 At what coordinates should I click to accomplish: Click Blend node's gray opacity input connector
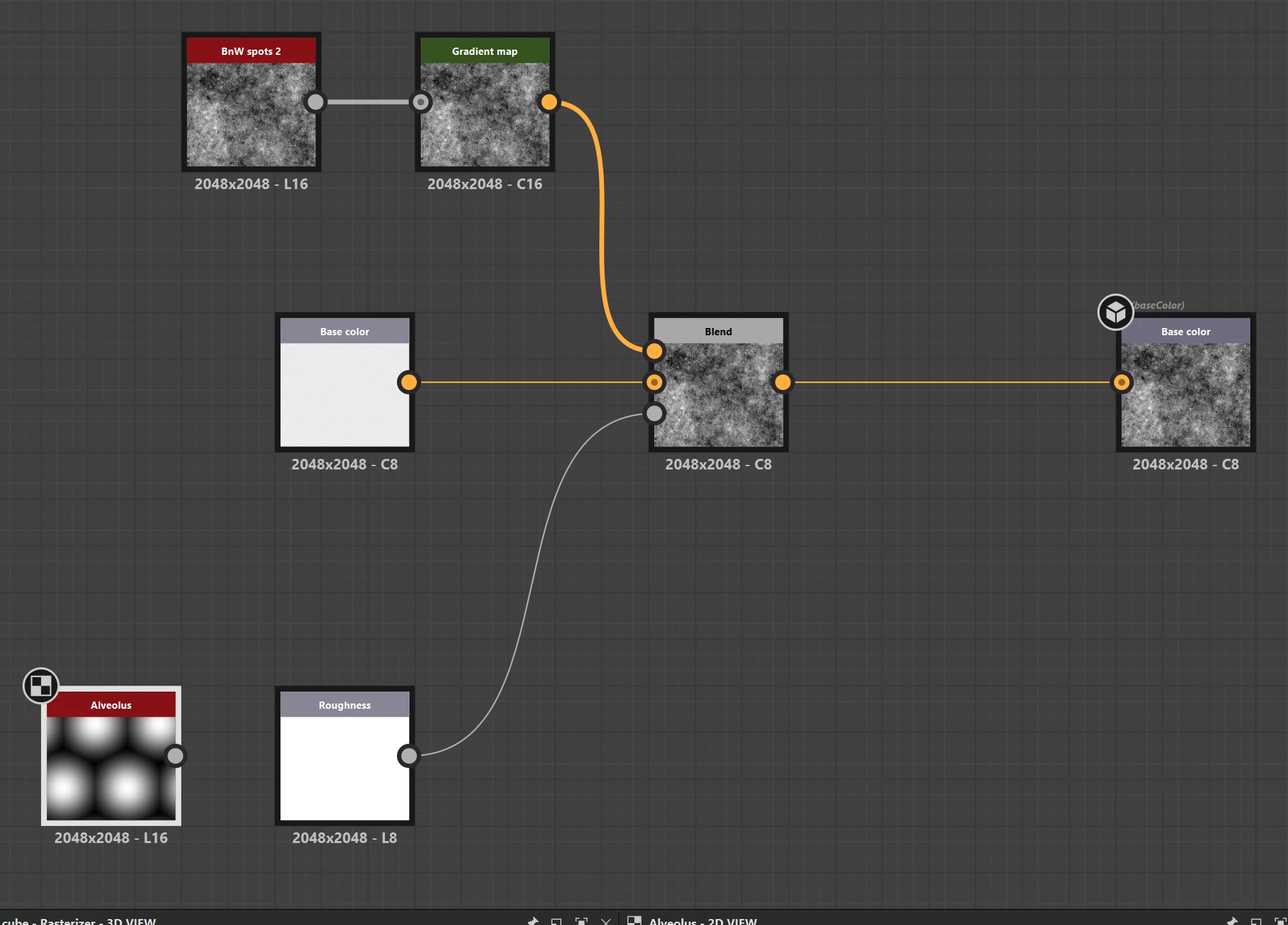coord(654,413)
